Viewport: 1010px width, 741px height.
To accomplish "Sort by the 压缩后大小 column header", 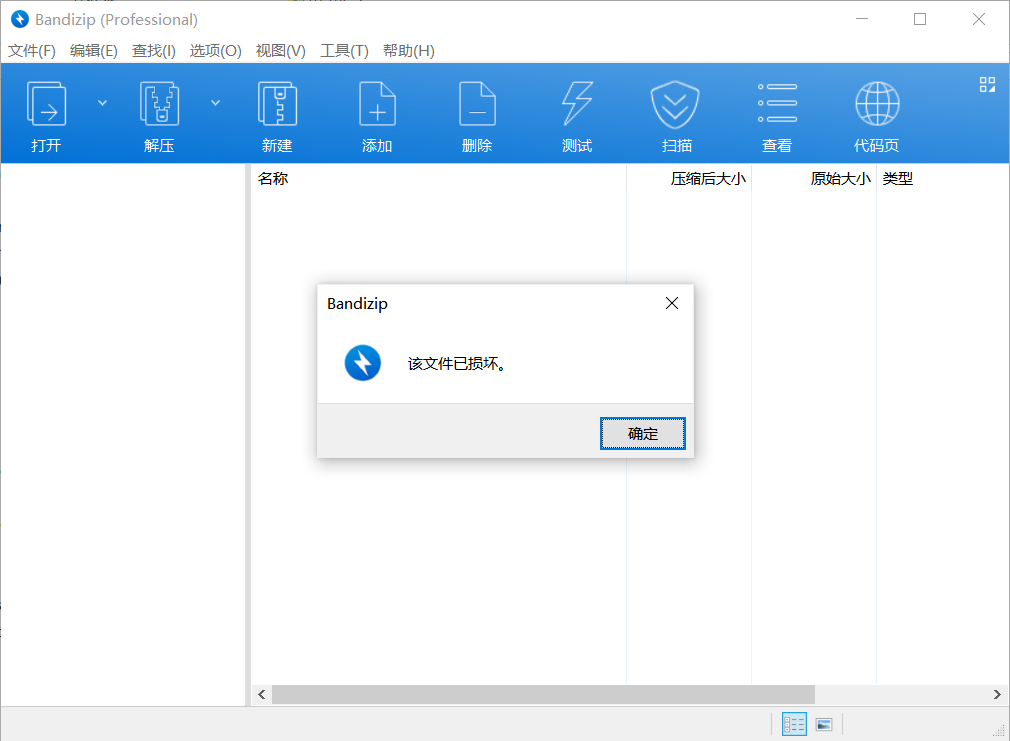I will (x=689, y=178).
